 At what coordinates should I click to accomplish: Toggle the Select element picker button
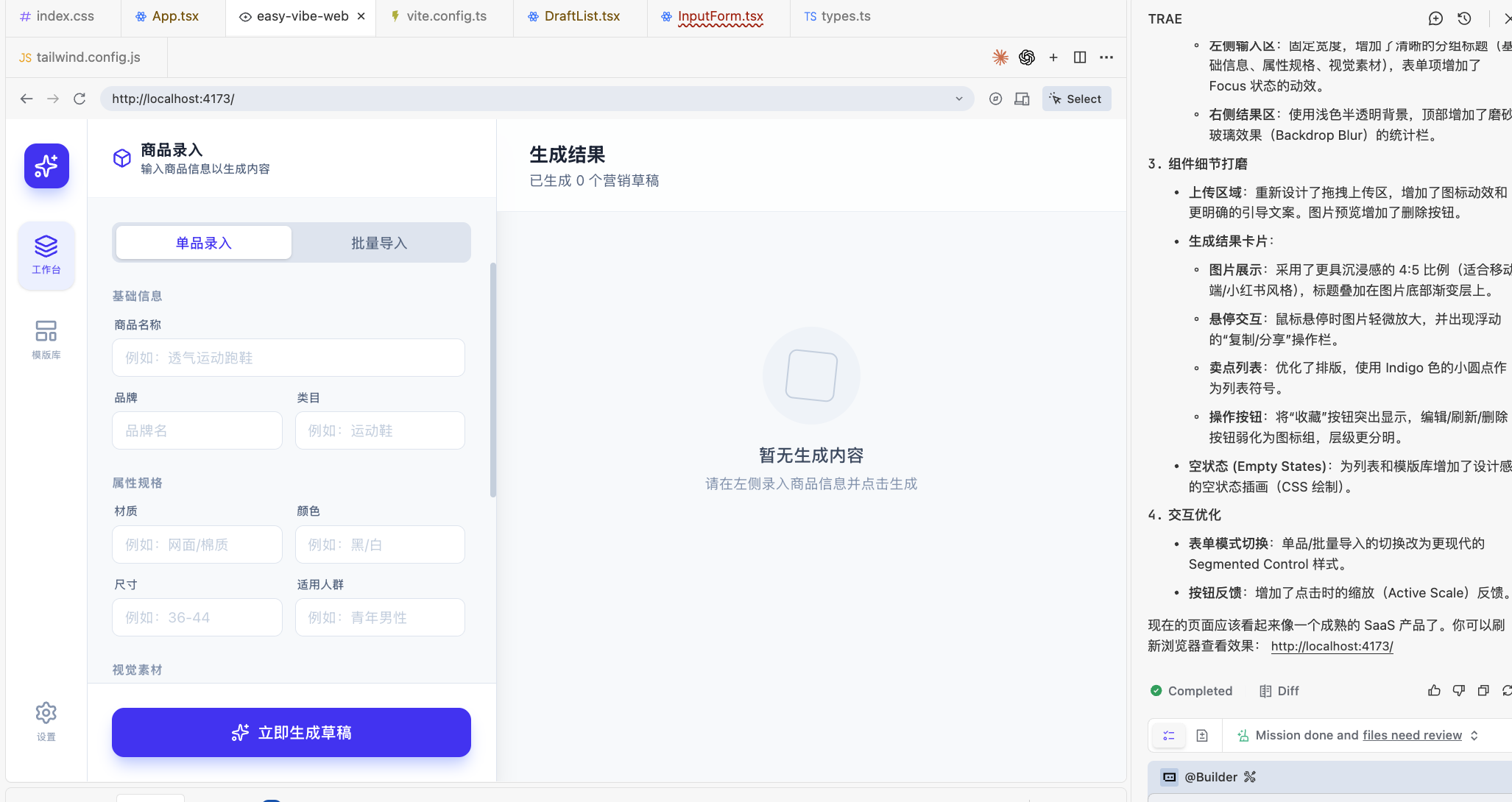[x=1076, y=99]
